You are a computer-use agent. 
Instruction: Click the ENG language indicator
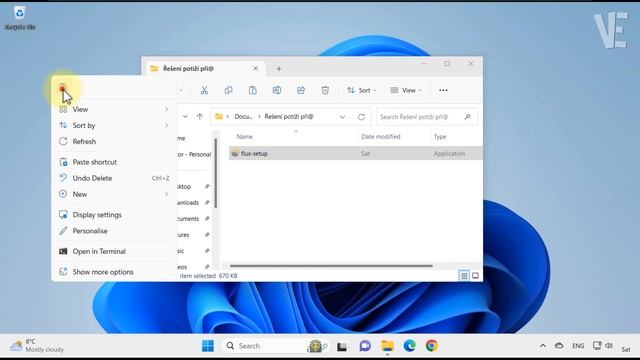coord(578,346)
